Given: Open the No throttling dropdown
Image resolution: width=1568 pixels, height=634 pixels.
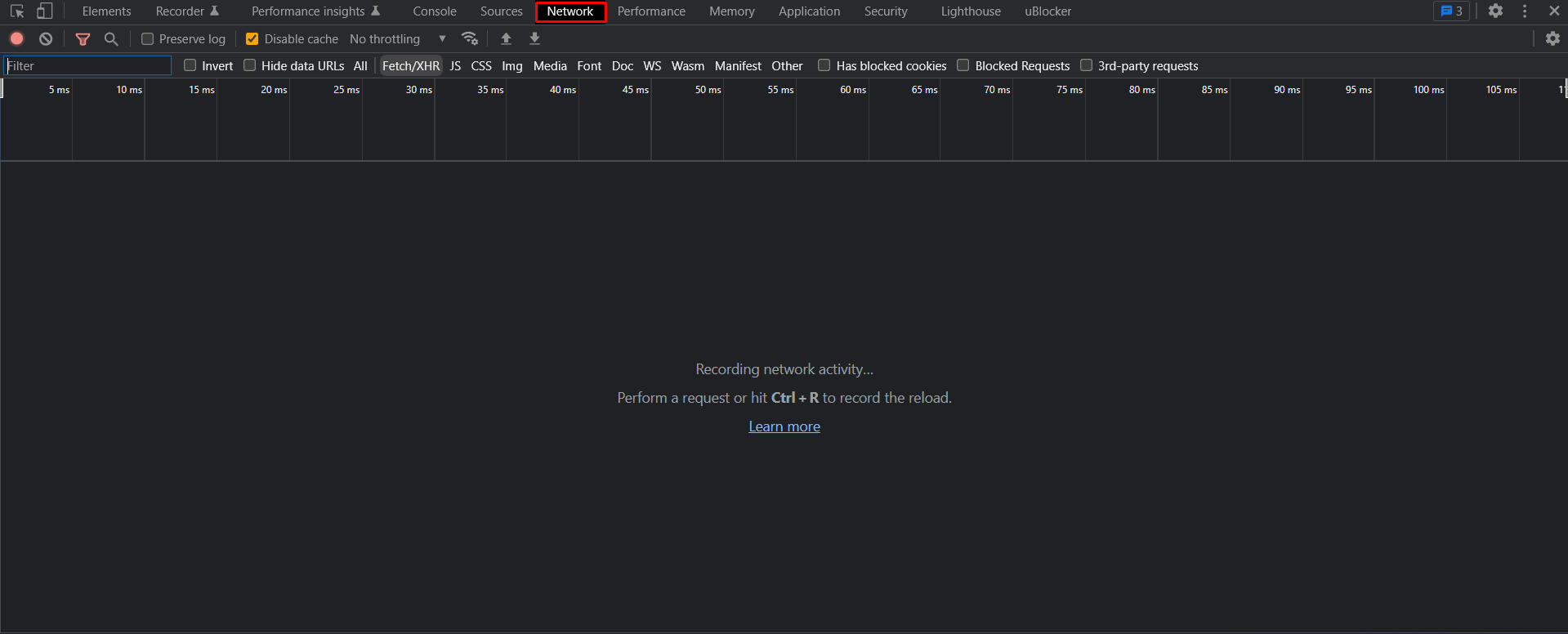Looking at the screenshot, I should [x=398, y=38].
